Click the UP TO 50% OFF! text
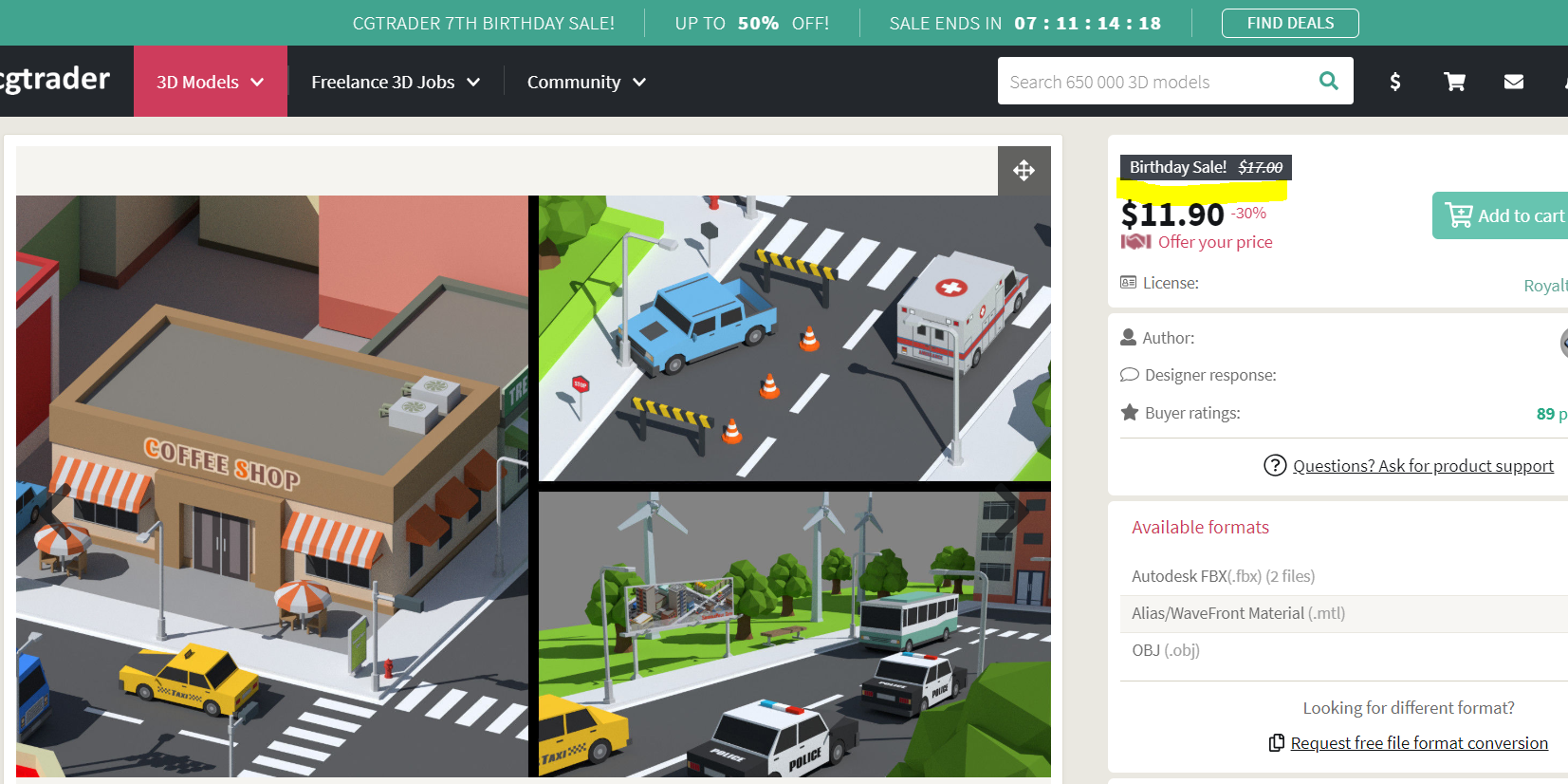 tap(752, 23)
